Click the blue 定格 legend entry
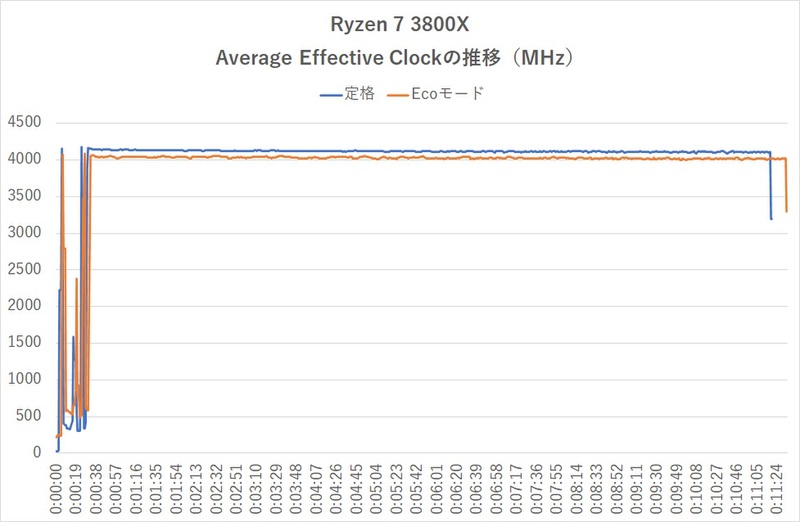 (x=347, y=94)
